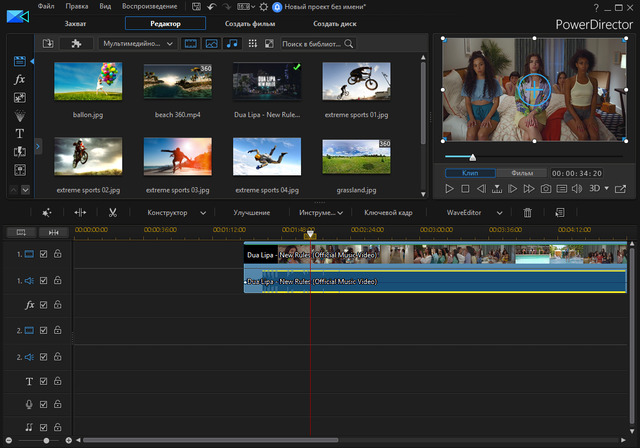This screenshot has height=448, width=640.
Task: Uncheck the fx track checkbox
Action: [43, 304]
